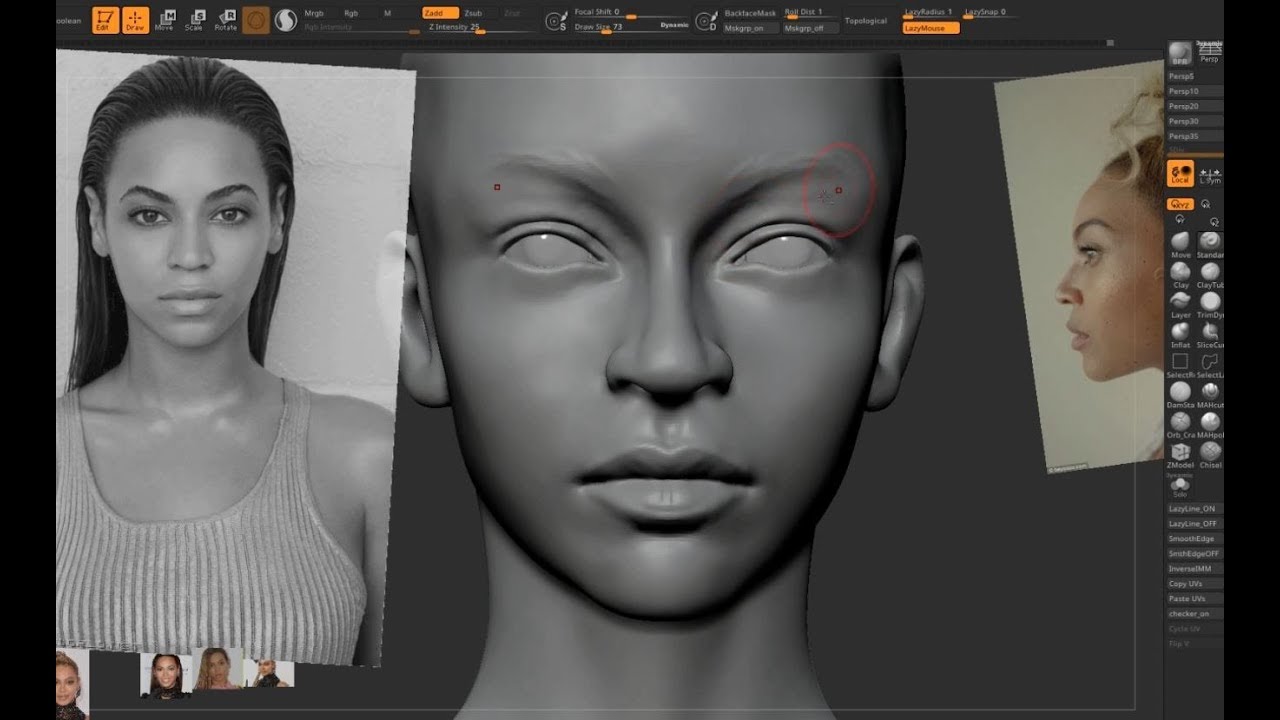Toggle Dynamic draw size
This screenshot has height=720, width=1280.
(674, 24)
